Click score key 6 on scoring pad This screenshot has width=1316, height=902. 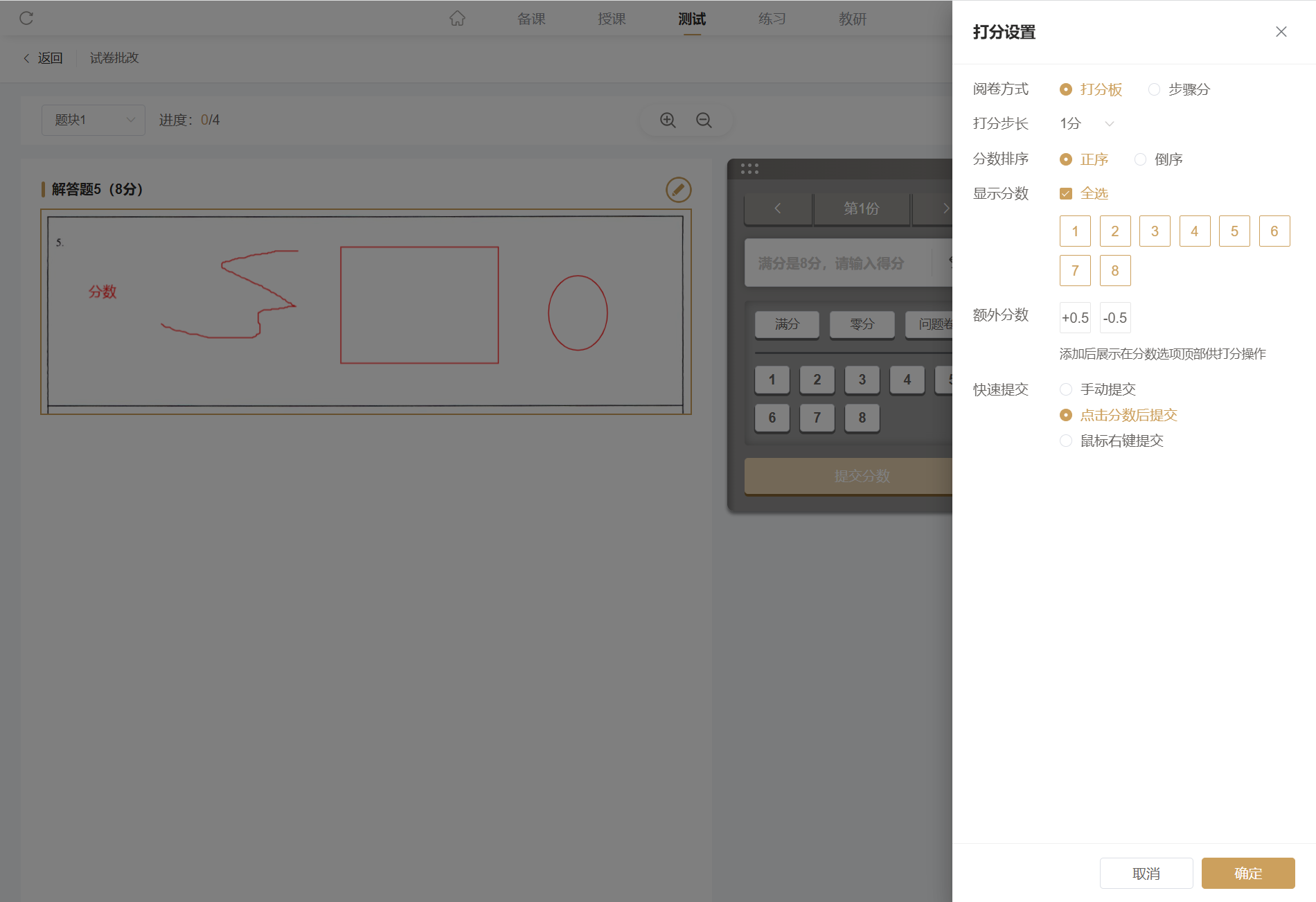click(x=772, y=418)
